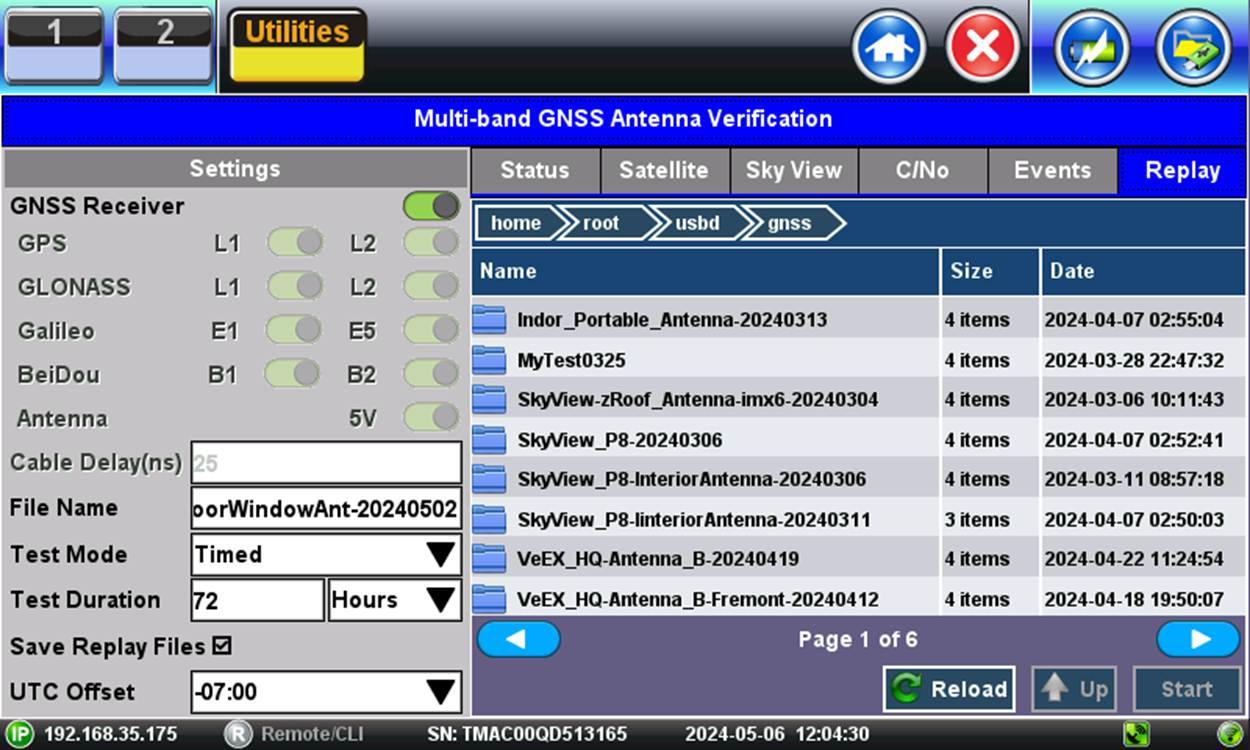
Task: Click the globe icon in bottom right corner
Action: coord(1230,732)
